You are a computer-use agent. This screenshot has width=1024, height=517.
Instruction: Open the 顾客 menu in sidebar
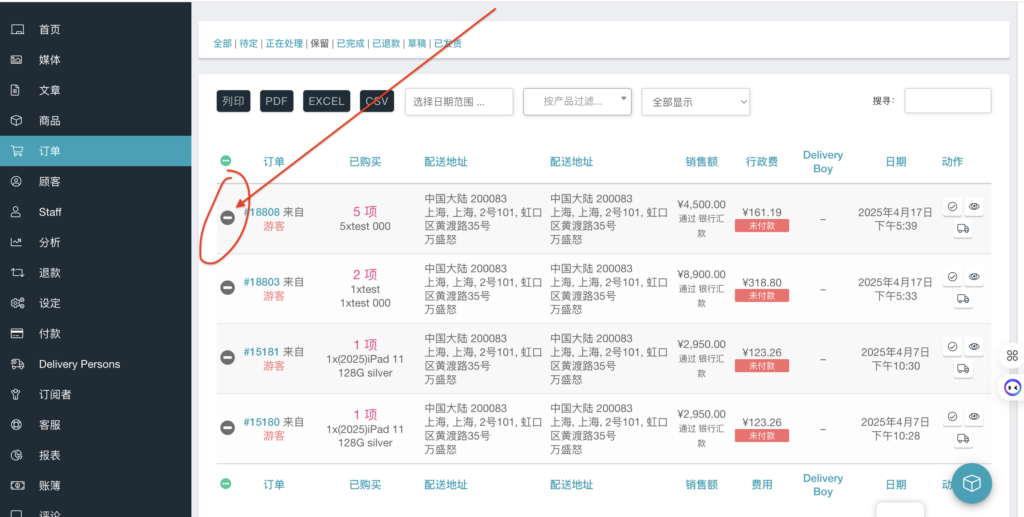pos(50,182)
